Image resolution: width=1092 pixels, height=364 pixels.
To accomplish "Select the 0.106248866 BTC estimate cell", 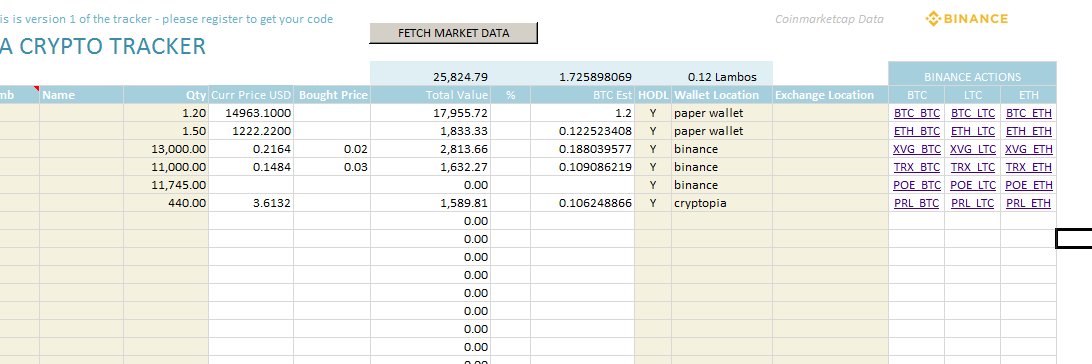I will 582,203.
